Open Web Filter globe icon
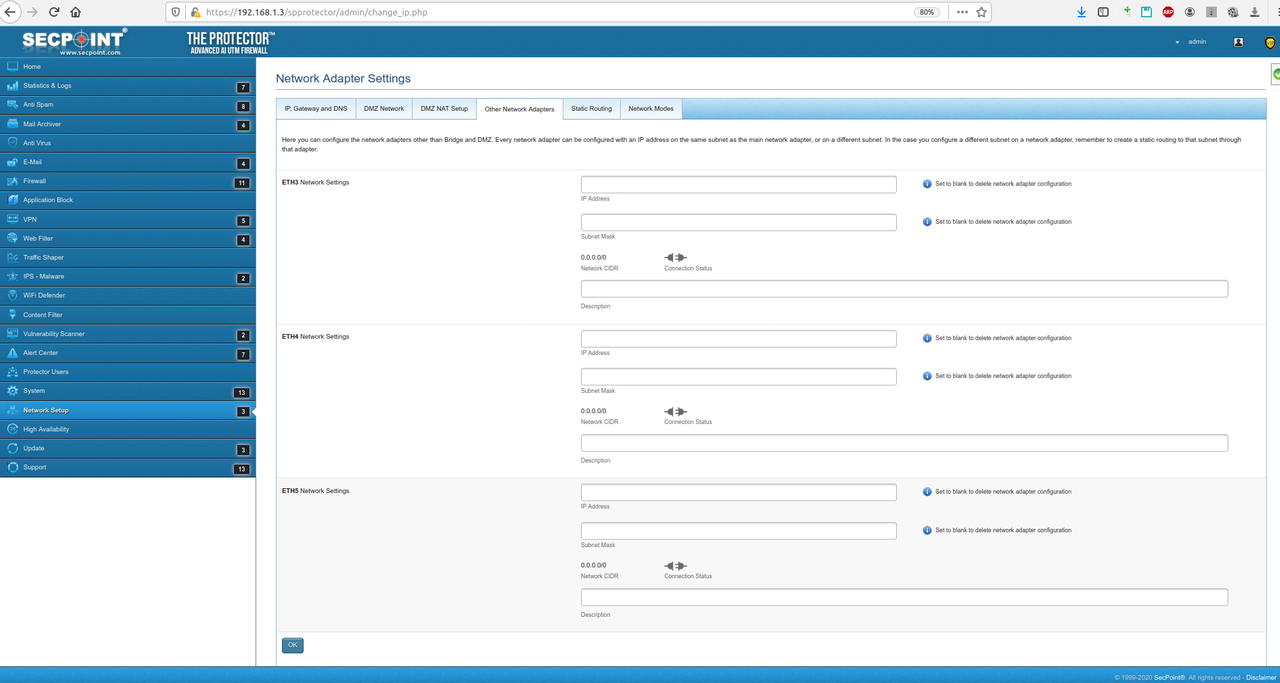Viewport: 1280px width, 683px height. tap(13, 238)
